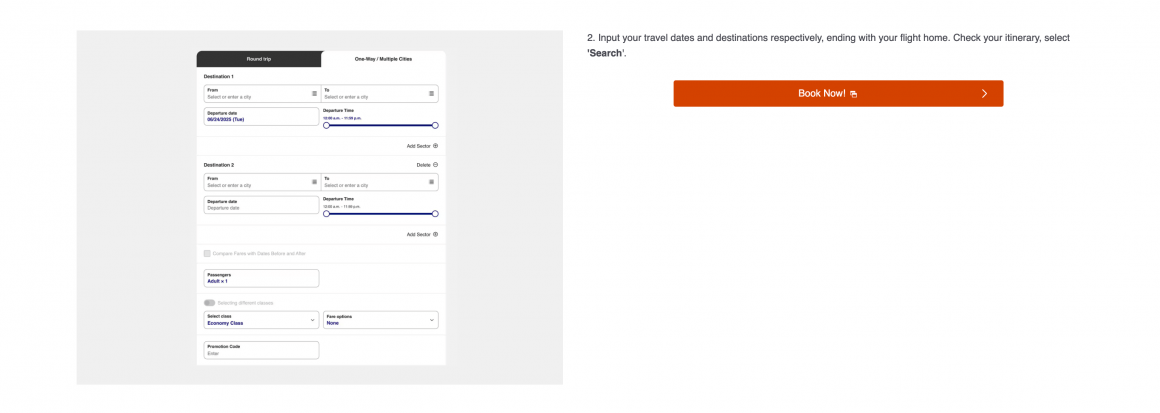This screenshot has width=1160, height=413.
Task: Click Add Sector plus icon under Destination 2
Action: pyautogui.click(x=435, y=234)
